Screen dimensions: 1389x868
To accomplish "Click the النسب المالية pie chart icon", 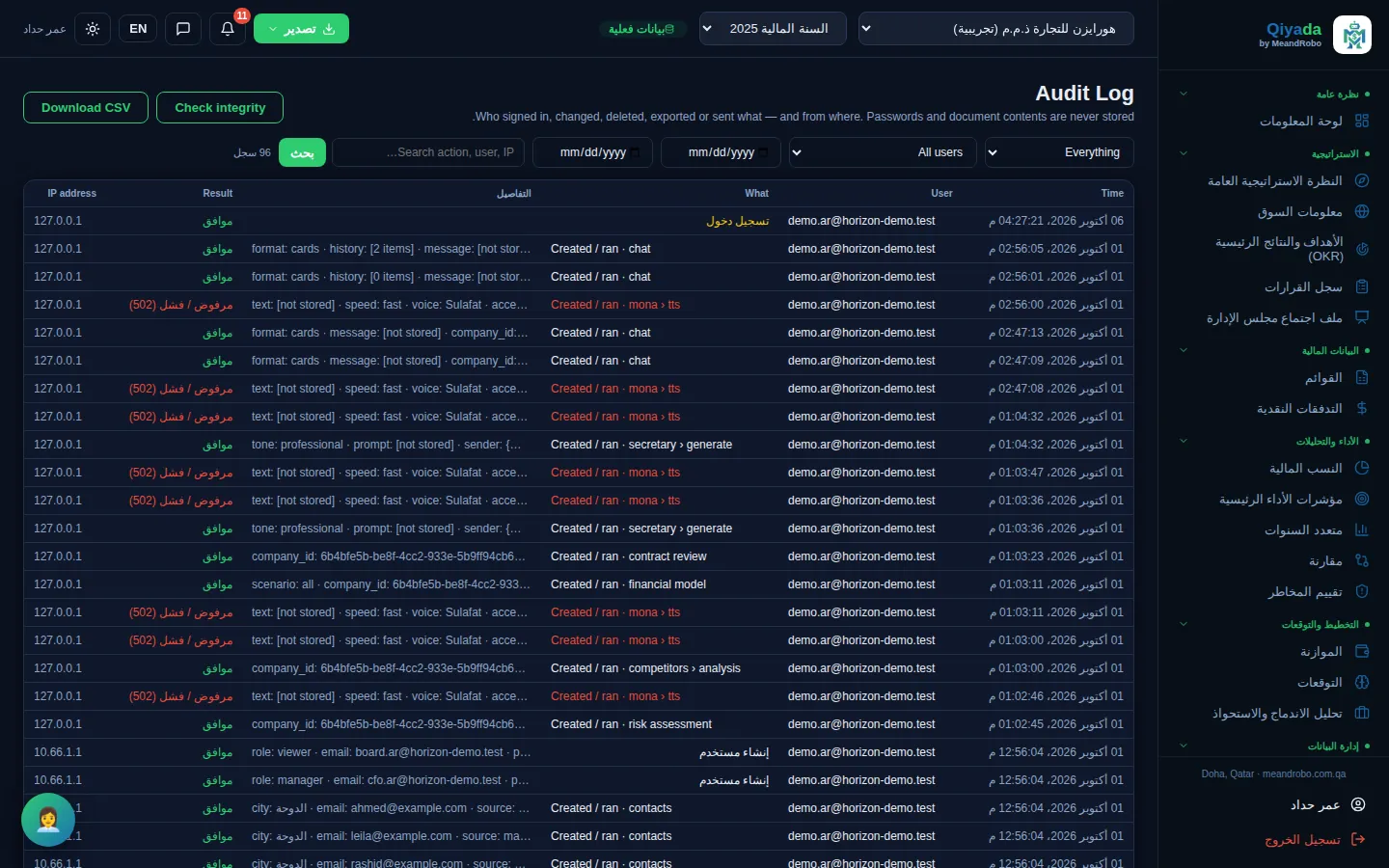I will point(1362,468).
